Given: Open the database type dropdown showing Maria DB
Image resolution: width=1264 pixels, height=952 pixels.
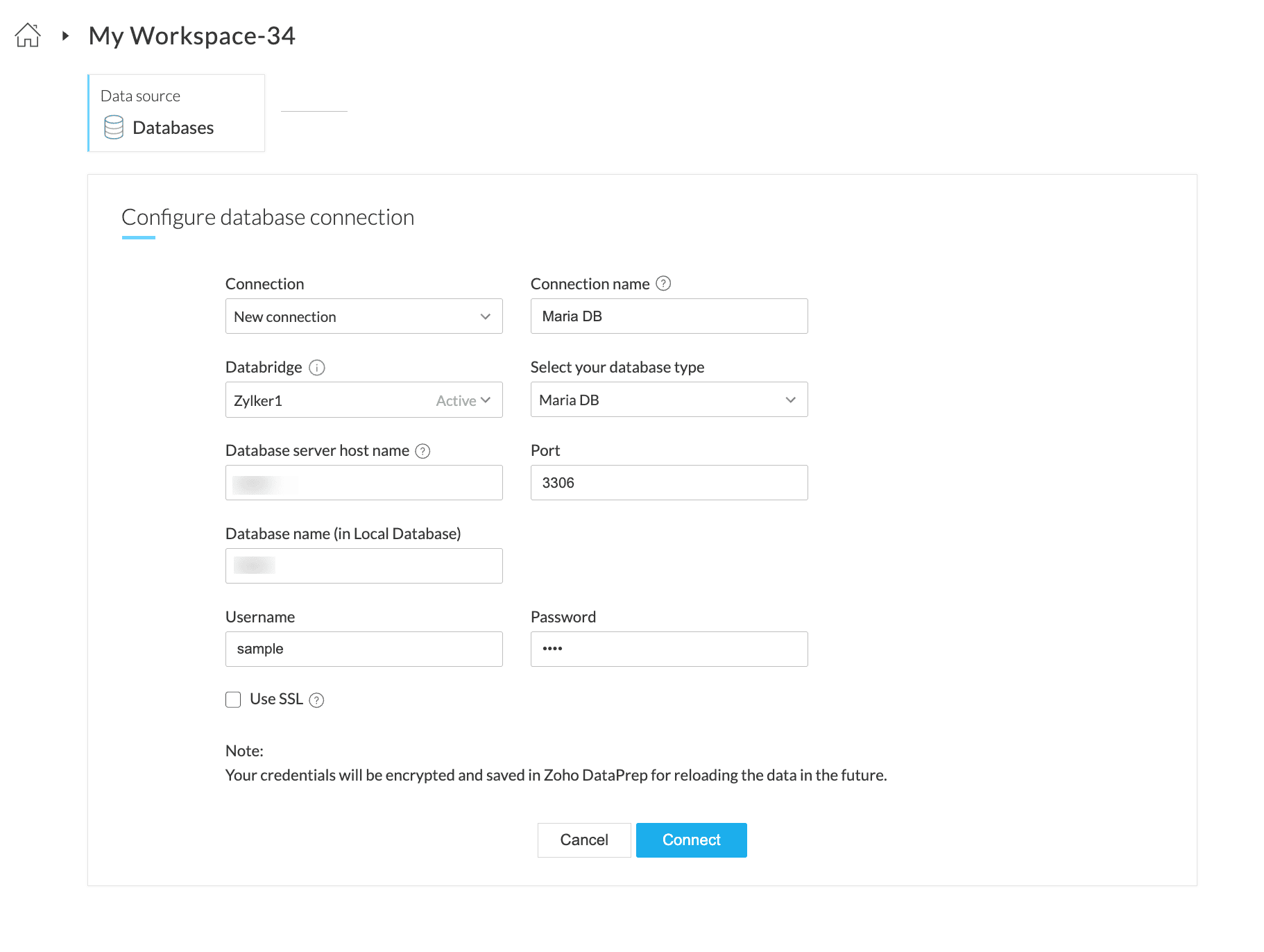Looking at the screenshot, I should 669,400.
